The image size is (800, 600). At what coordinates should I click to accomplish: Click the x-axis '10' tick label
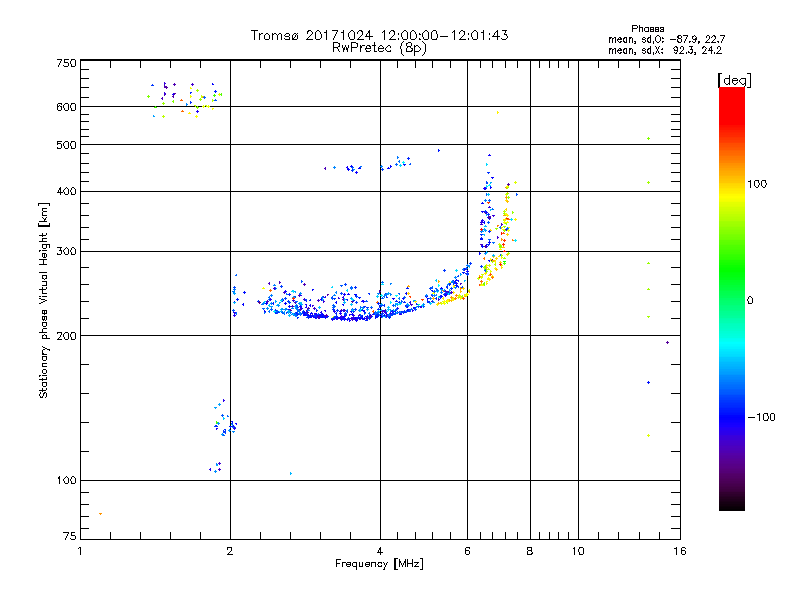point(578,551)
